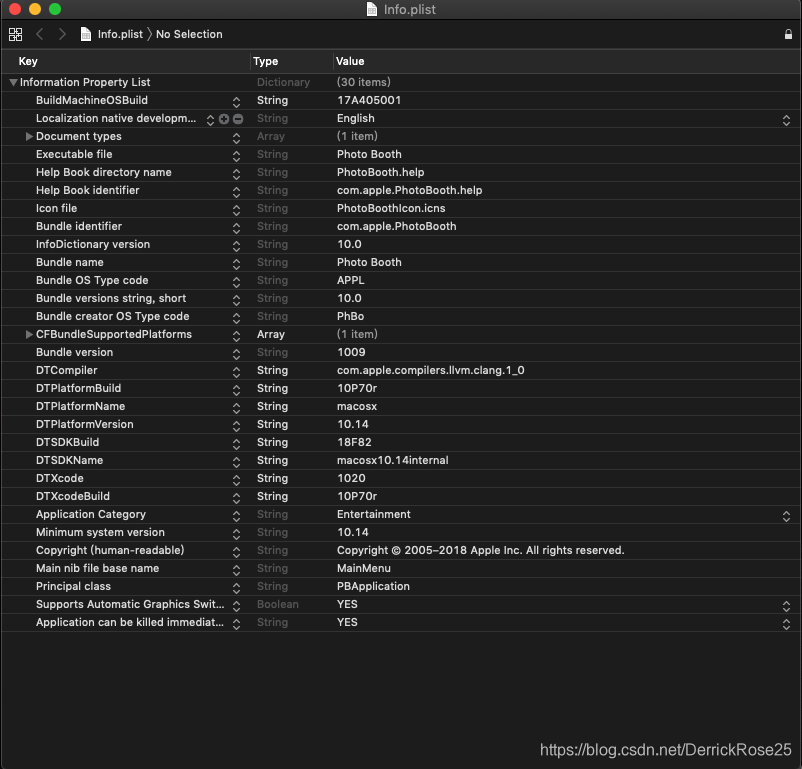The height and width of the screenshot is (769, 802).
Task: Click the PhotoBooth.help value
Action: coord(381,172)
